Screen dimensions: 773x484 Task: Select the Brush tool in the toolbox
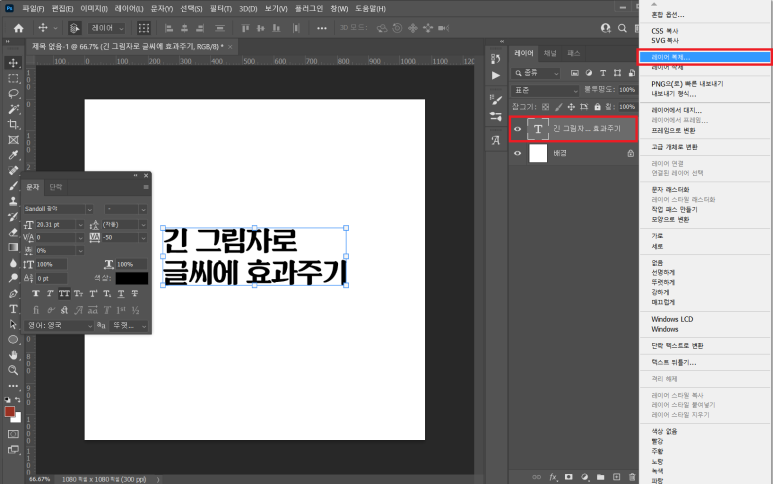[13, 186]
